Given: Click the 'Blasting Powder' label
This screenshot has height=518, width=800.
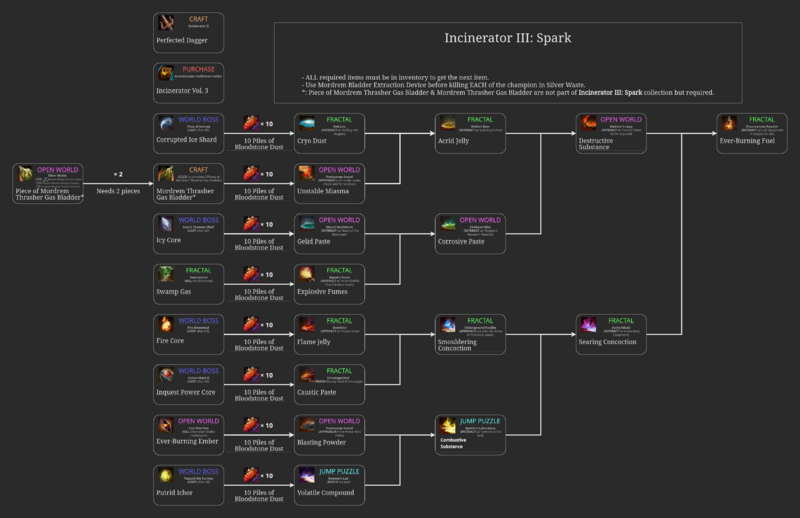Looking at the screenshot, I should click(321, 442).
